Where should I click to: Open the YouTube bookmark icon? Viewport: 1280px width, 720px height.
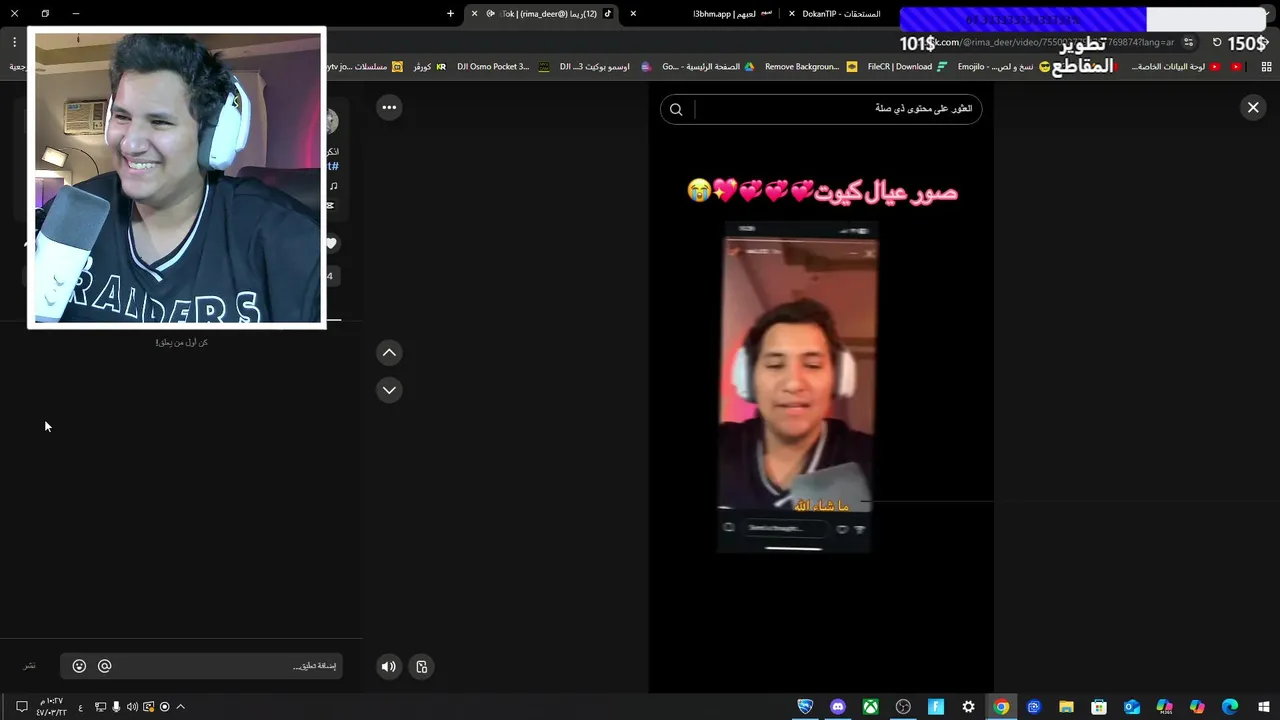coord(1237,67)
